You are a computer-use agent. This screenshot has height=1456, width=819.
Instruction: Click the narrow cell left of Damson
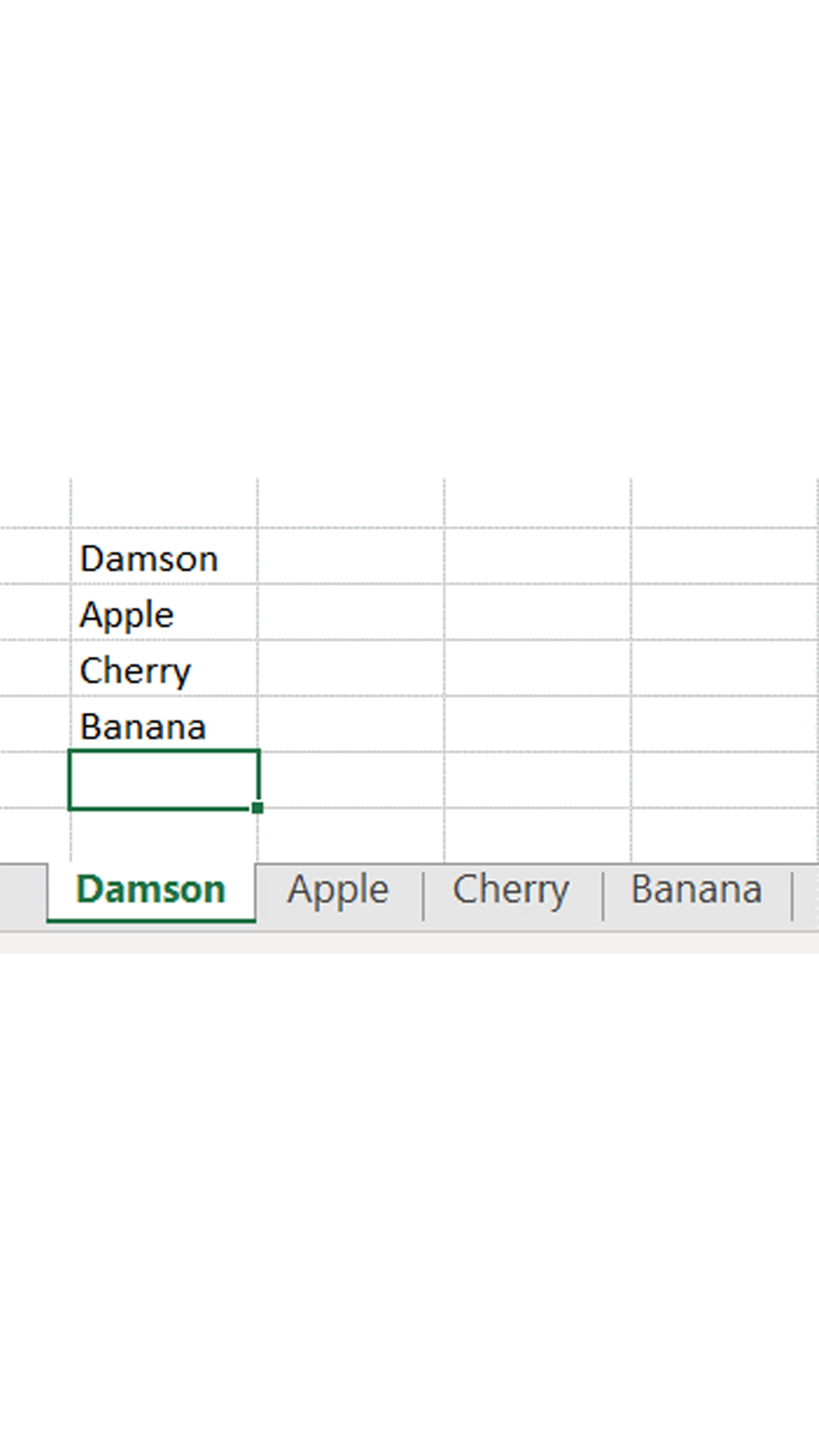pyautogui.click(x=34, y=556)
